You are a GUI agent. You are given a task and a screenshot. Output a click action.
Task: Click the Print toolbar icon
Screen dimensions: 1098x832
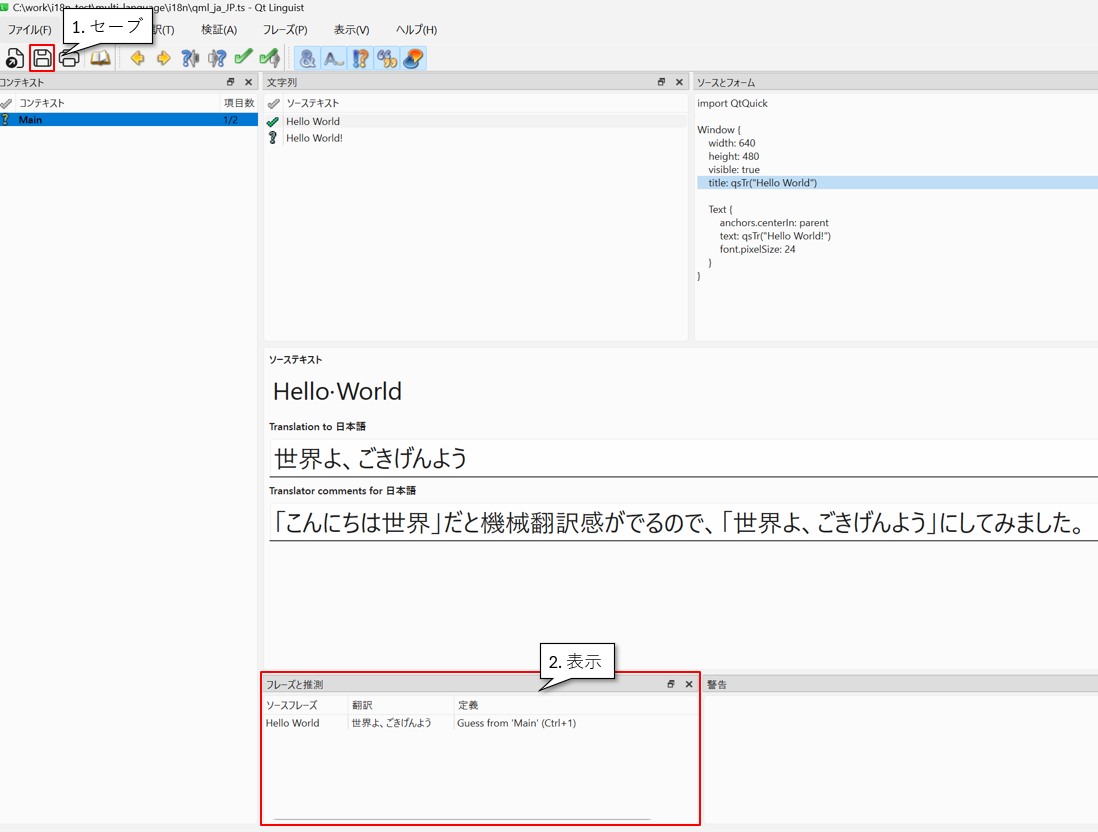[x=69, y=58]
